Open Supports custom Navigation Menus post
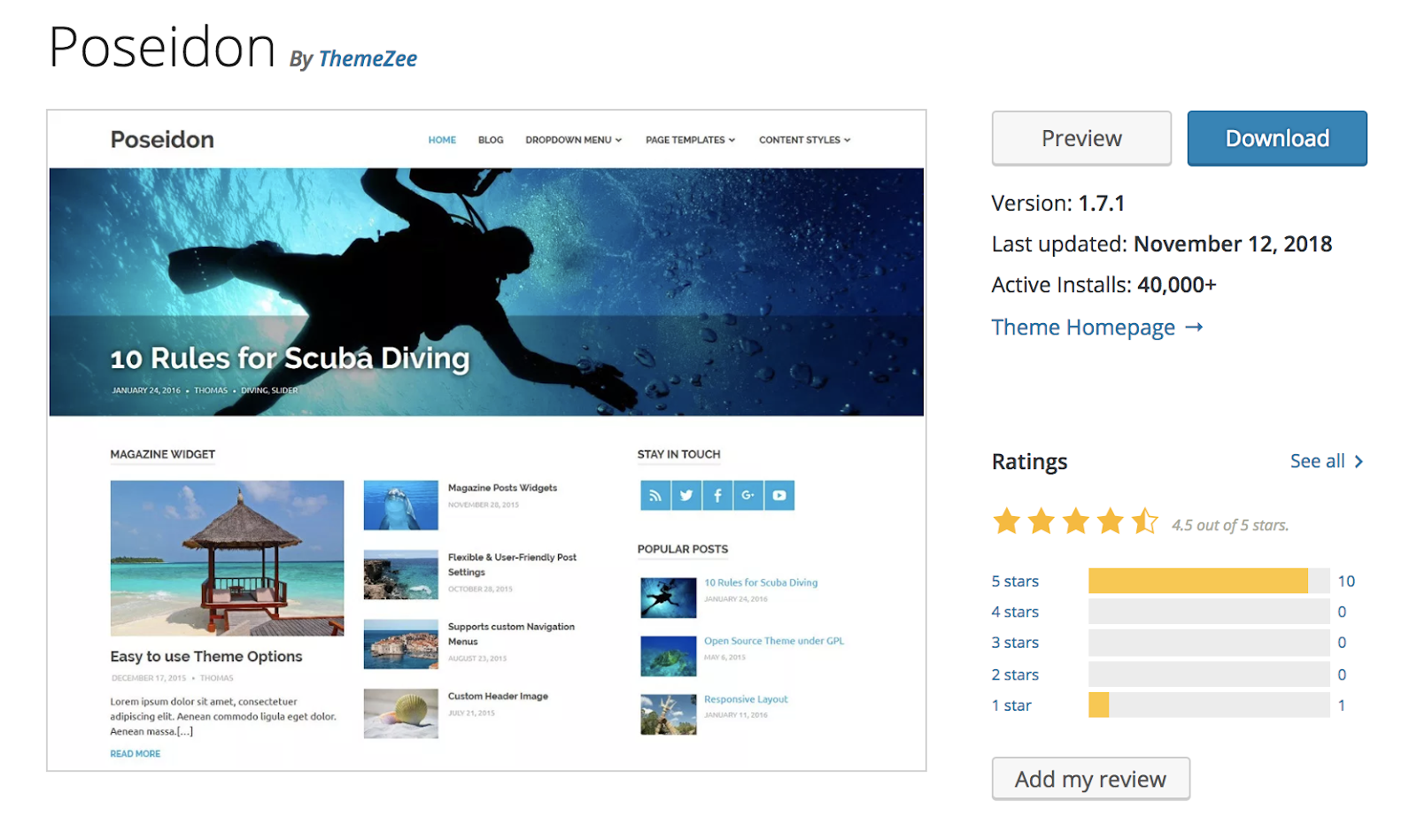Screen dimensions: 1417x840 pos(511,634)
